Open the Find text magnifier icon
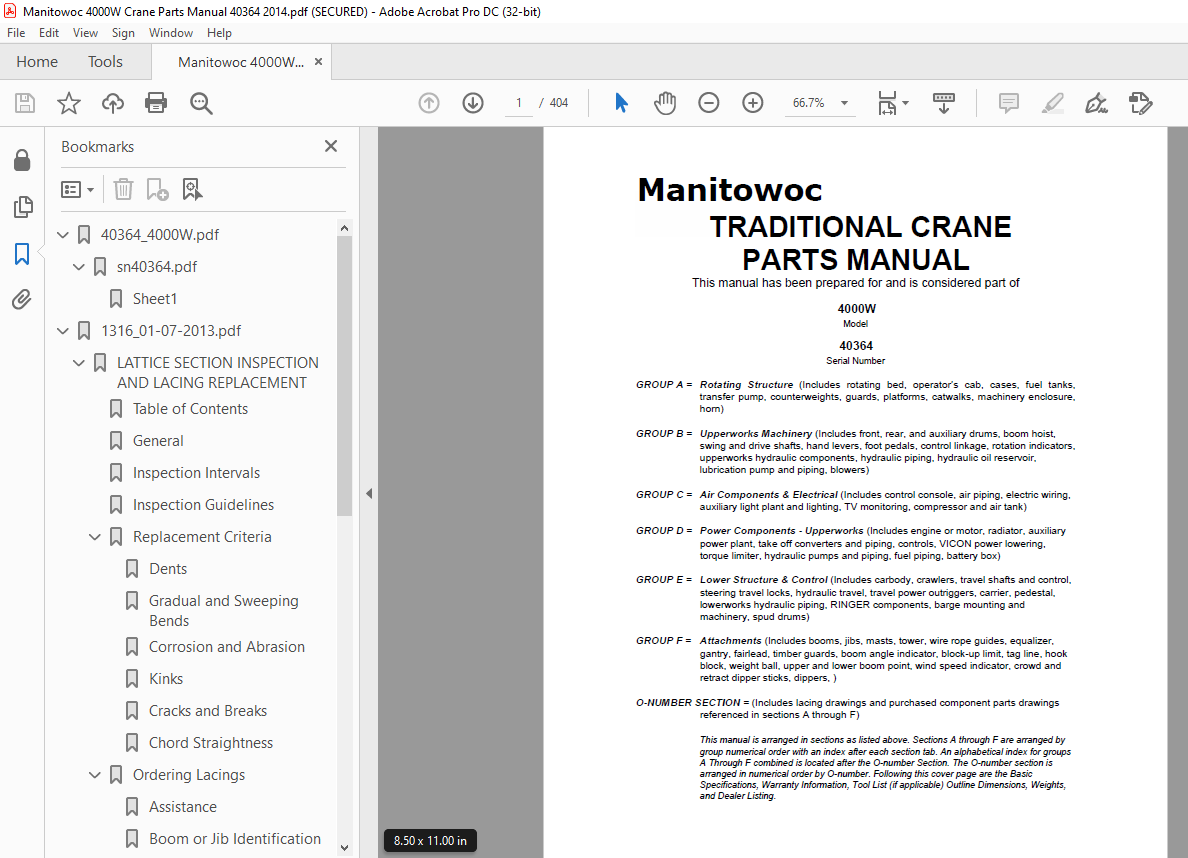 coord(201,103)
